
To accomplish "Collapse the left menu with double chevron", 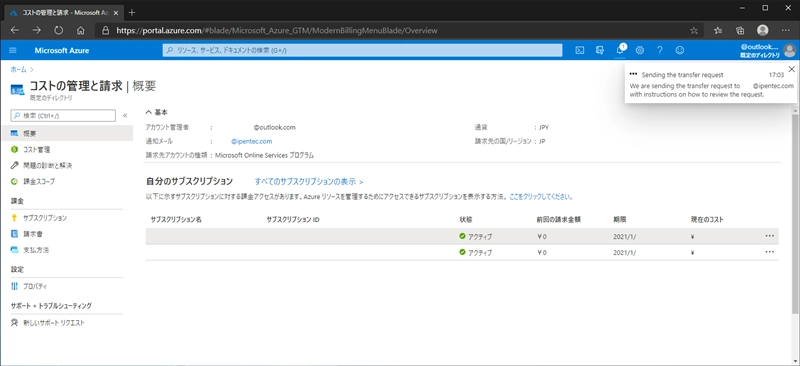I will coord(125,116).
